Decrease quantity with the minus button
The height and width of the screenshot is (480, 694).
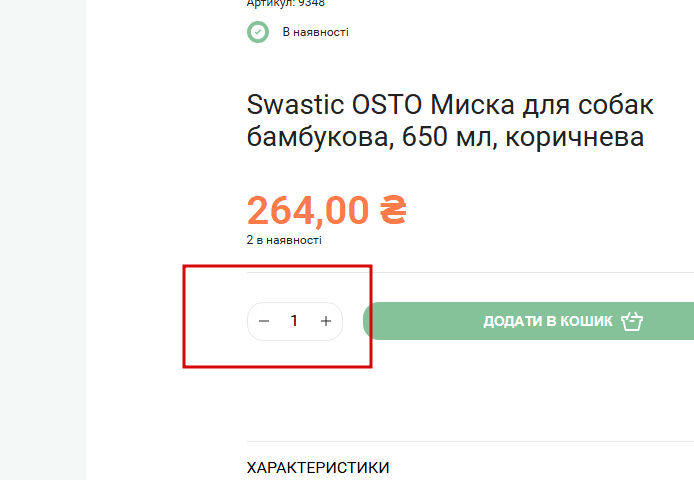[264, 321]
